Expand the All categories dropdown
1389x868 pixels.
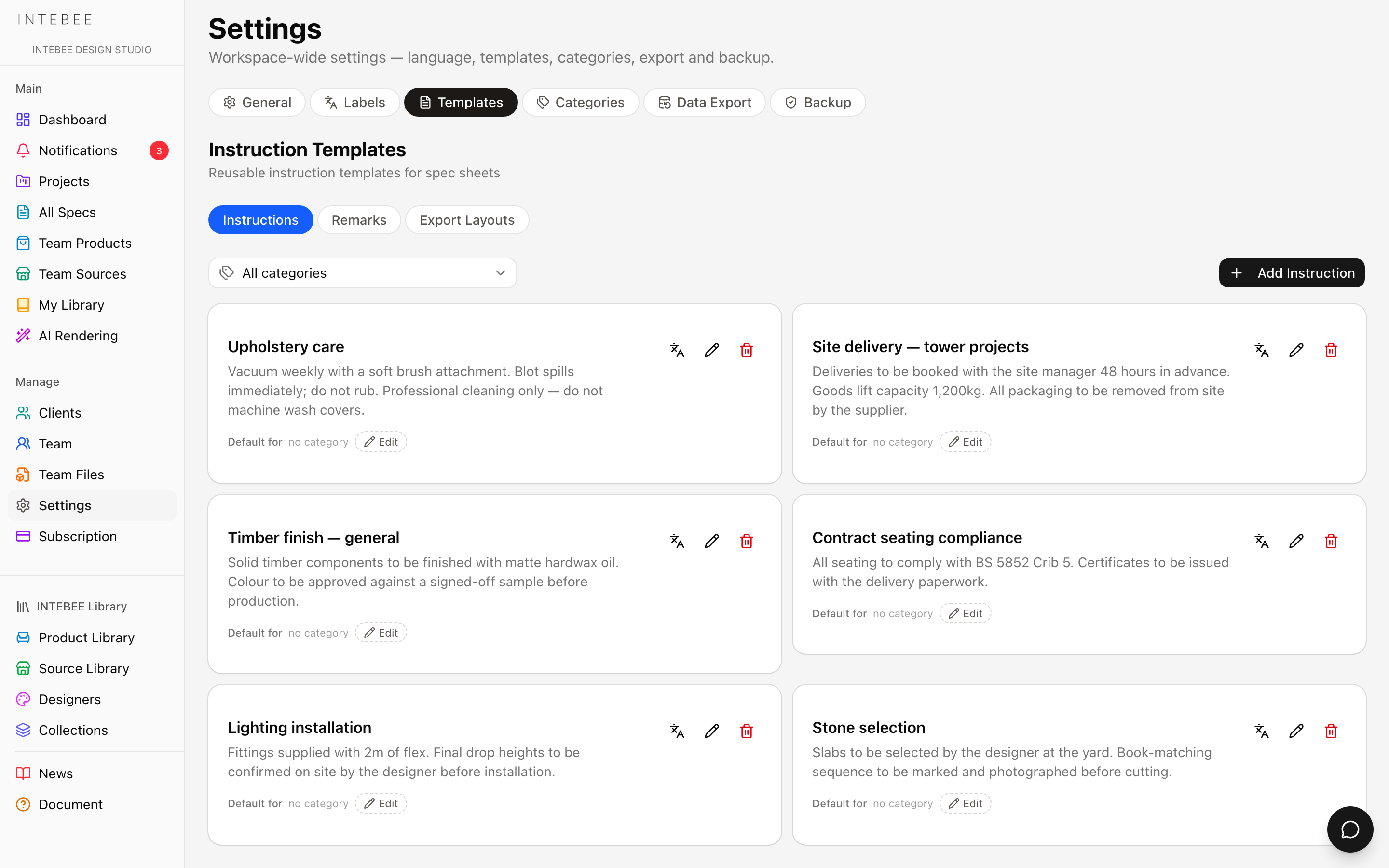[x=362, y=272]
